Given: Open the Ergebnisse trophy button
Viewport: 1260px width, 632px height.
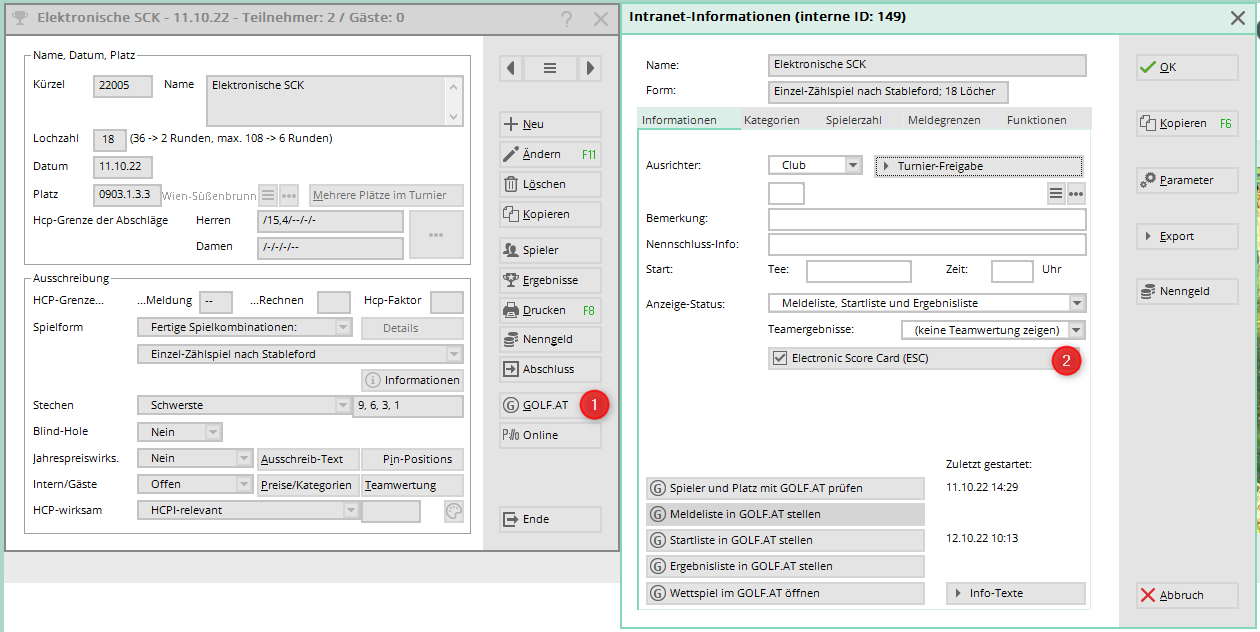Looking at the screenshot, I should point(550,280).
